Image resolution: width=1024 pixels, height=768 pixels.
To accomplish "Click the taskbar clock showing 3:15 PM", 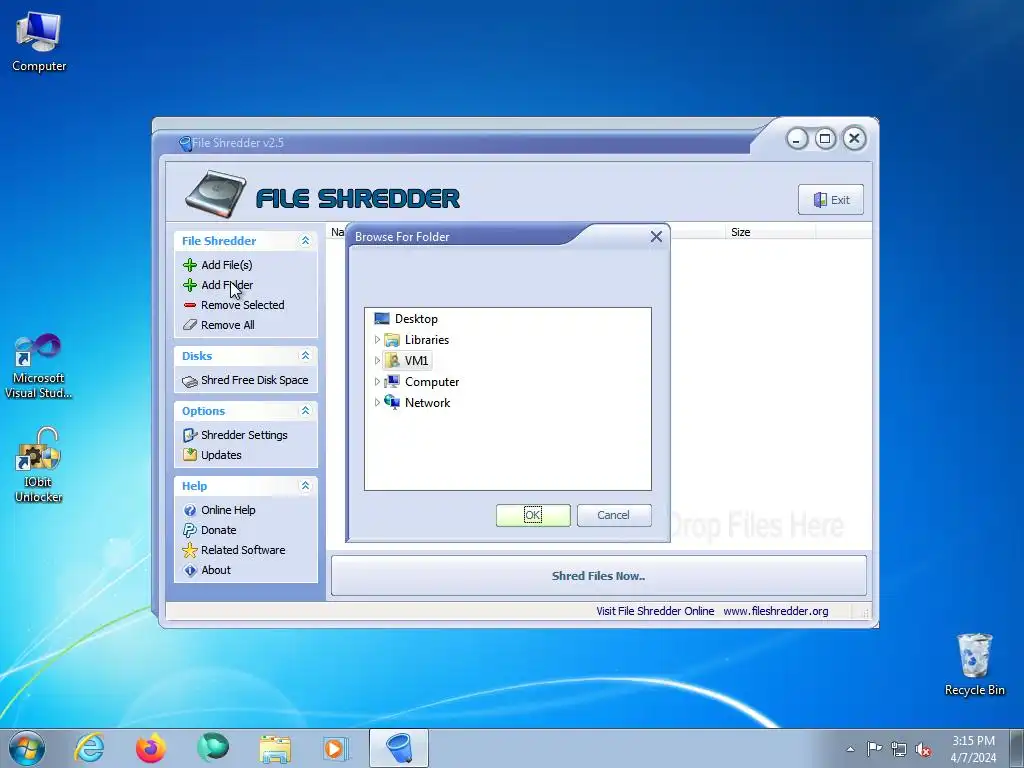I will [x=974, y=749].
